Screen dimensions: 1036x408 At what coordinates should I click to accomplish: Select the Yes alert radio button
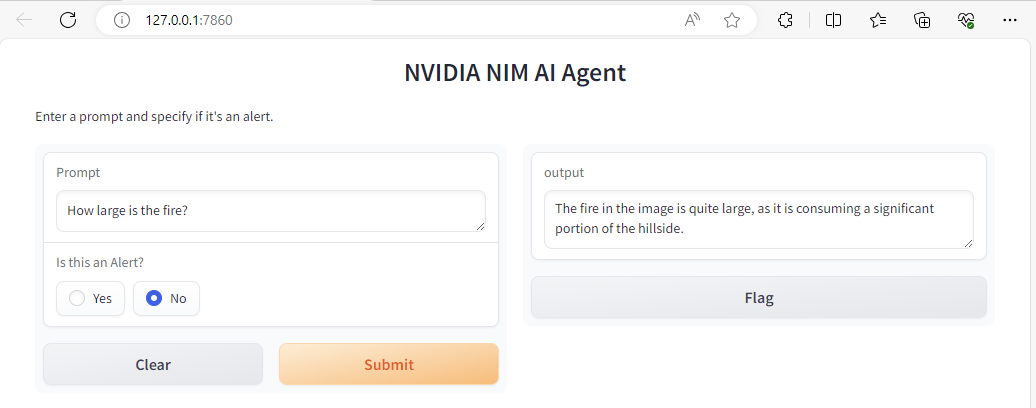coord(78,298)
